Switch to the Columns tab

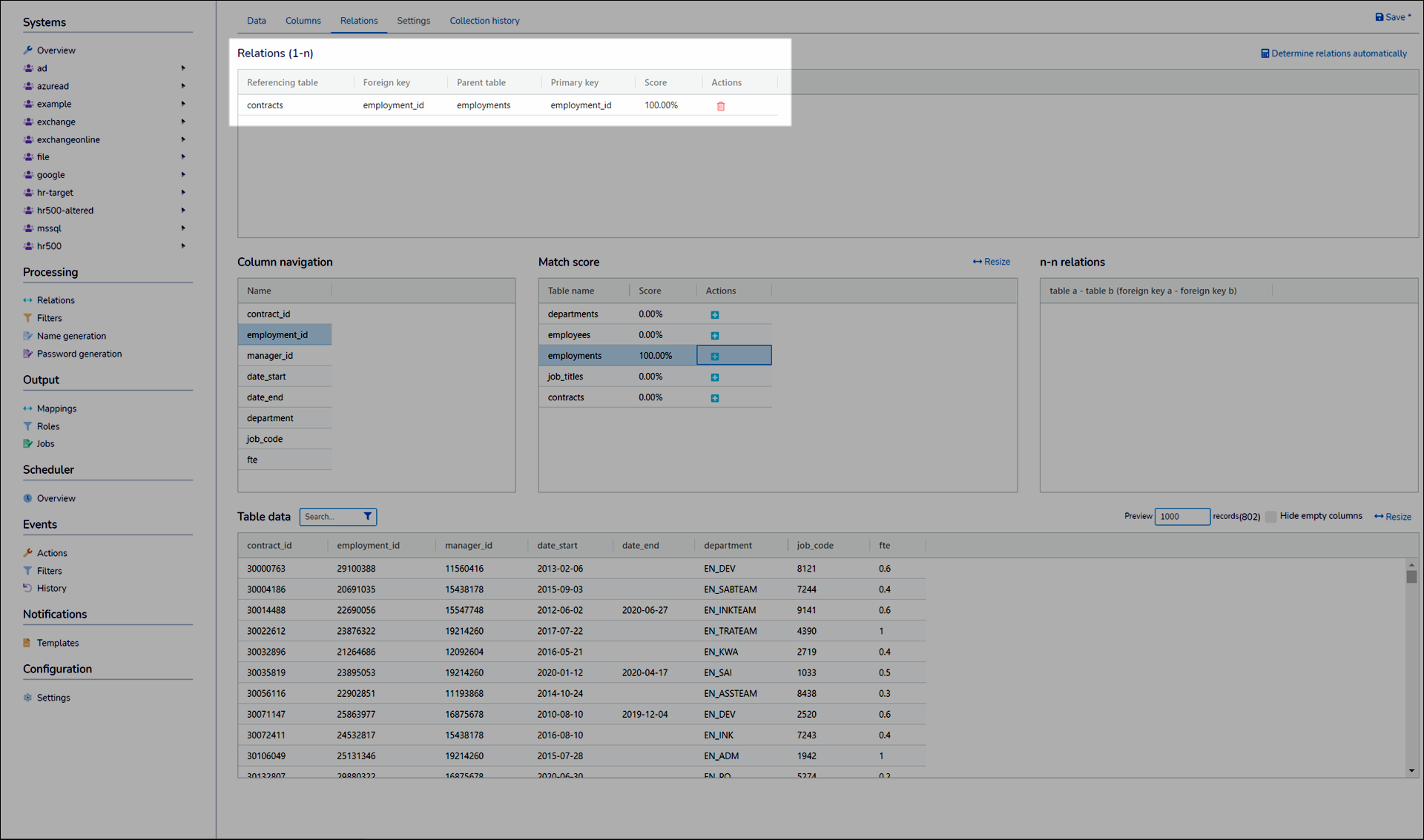(x=303, y=21)
